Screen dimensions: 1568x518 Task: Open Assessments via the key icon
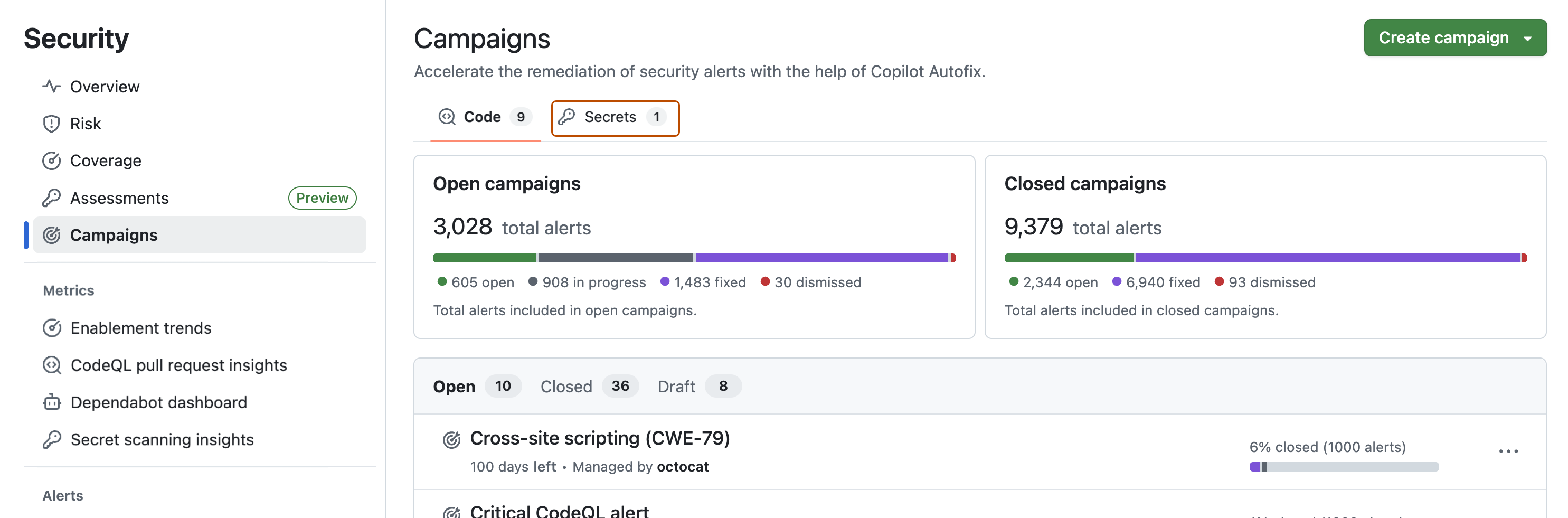point(52,198)
